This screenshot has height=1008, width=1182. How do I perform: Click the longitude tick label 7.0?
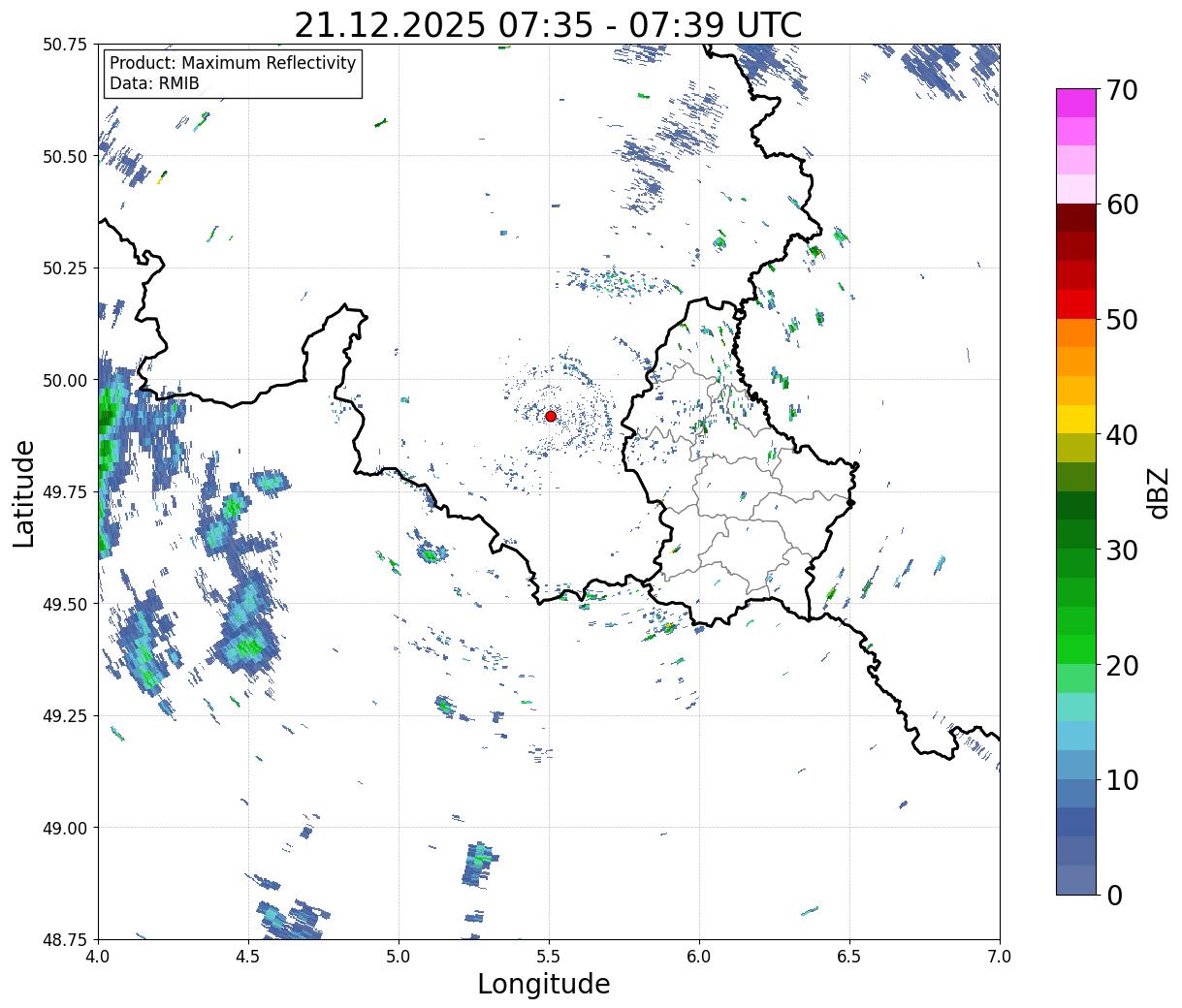tap(1000, 957)
